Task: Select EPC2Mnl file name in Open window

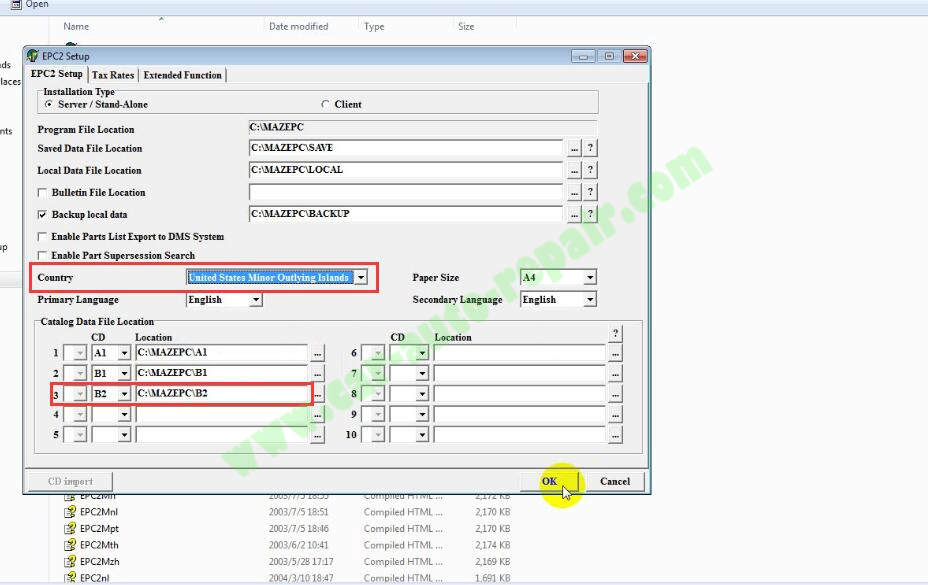Action: click(x=99, y=512)
